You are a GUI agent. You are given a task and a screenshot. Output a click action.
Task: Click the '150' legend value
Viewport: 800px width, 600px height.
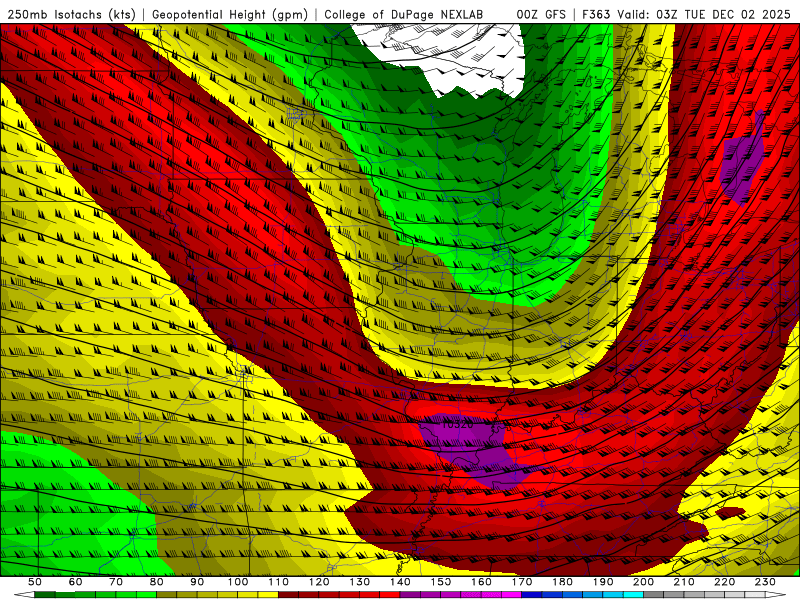441,582
